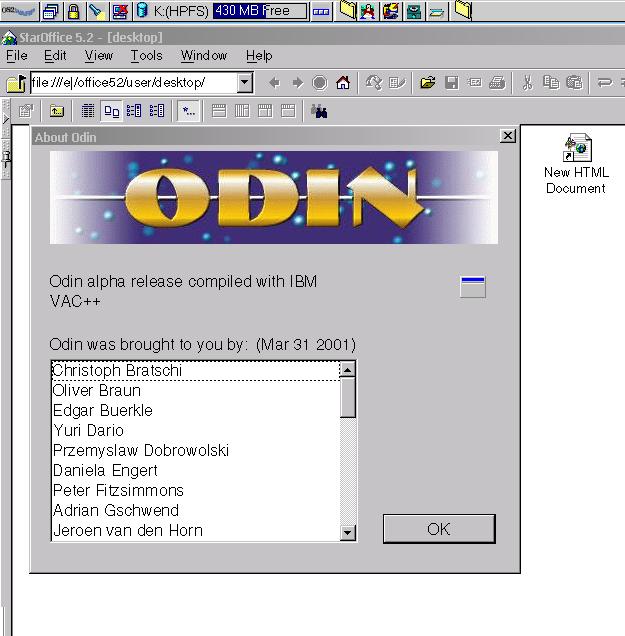Expand the Explorer panel arrow at left edge
This screenshot has height=636, width=625.
pos(5,119)
